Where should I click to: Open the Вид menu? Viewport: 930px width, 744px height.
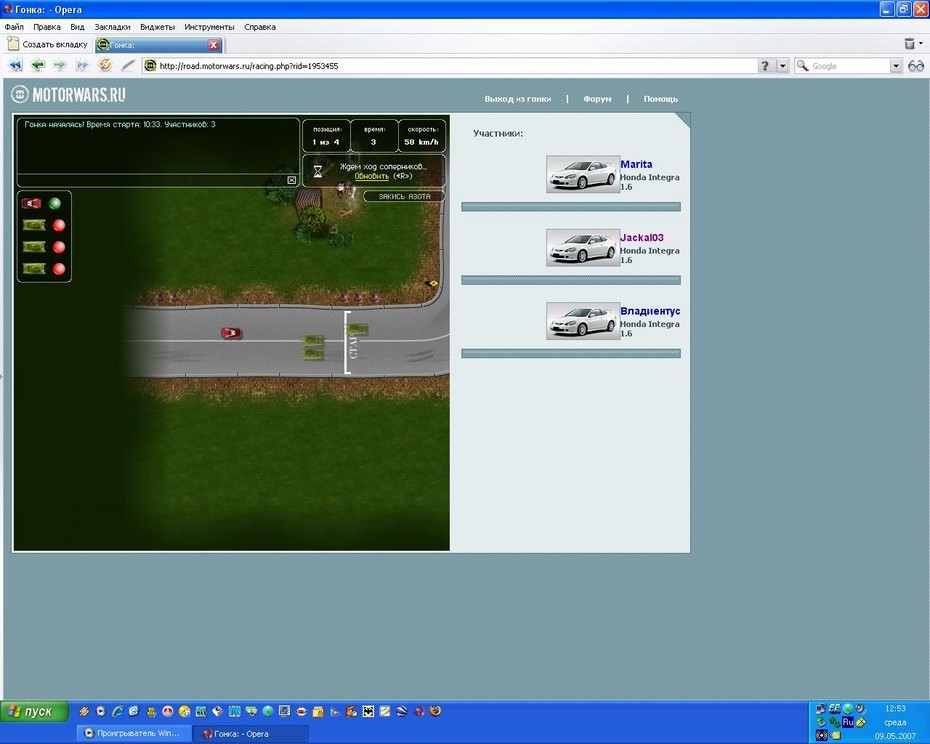(x=77, y=27)
